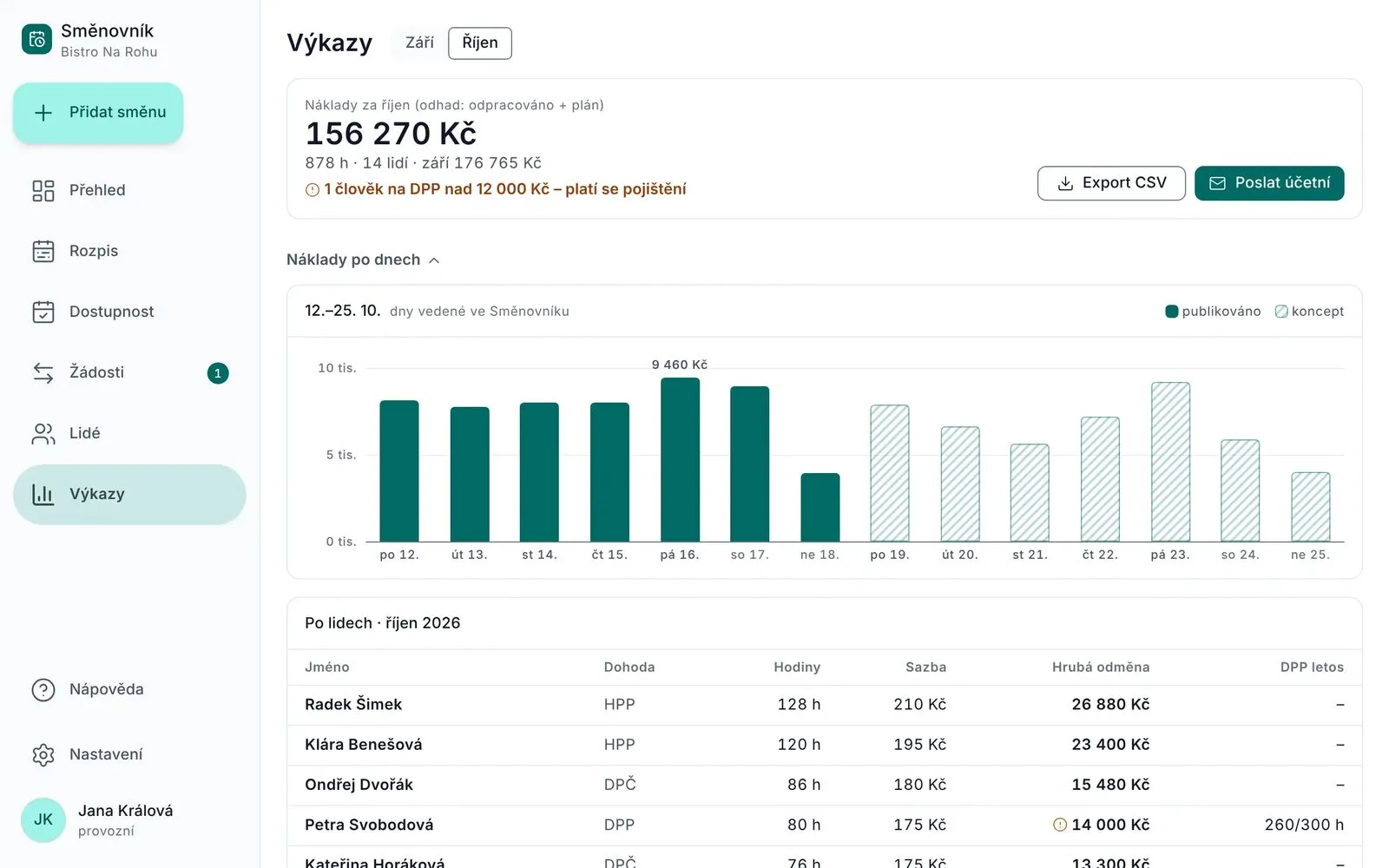
Task: Open Přehled dashboard icon in sidebar
Action: click(x=43, y=190)
